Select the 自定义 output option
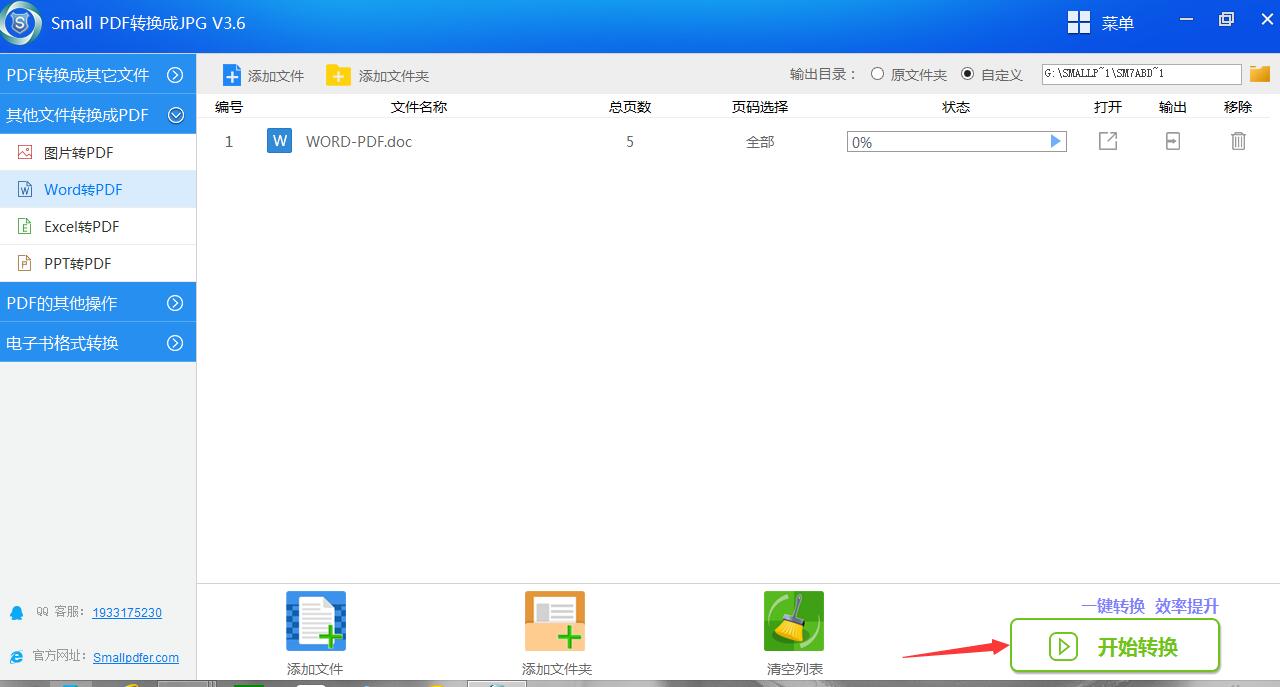 coord(967,74)
